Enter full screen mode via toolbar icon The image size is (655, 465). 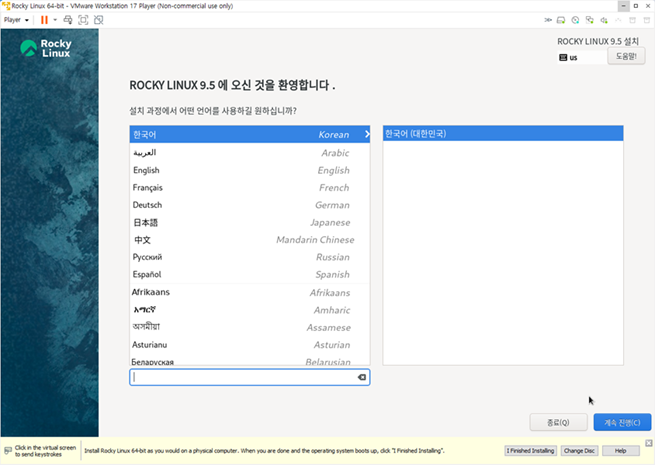tap(83, 20)
